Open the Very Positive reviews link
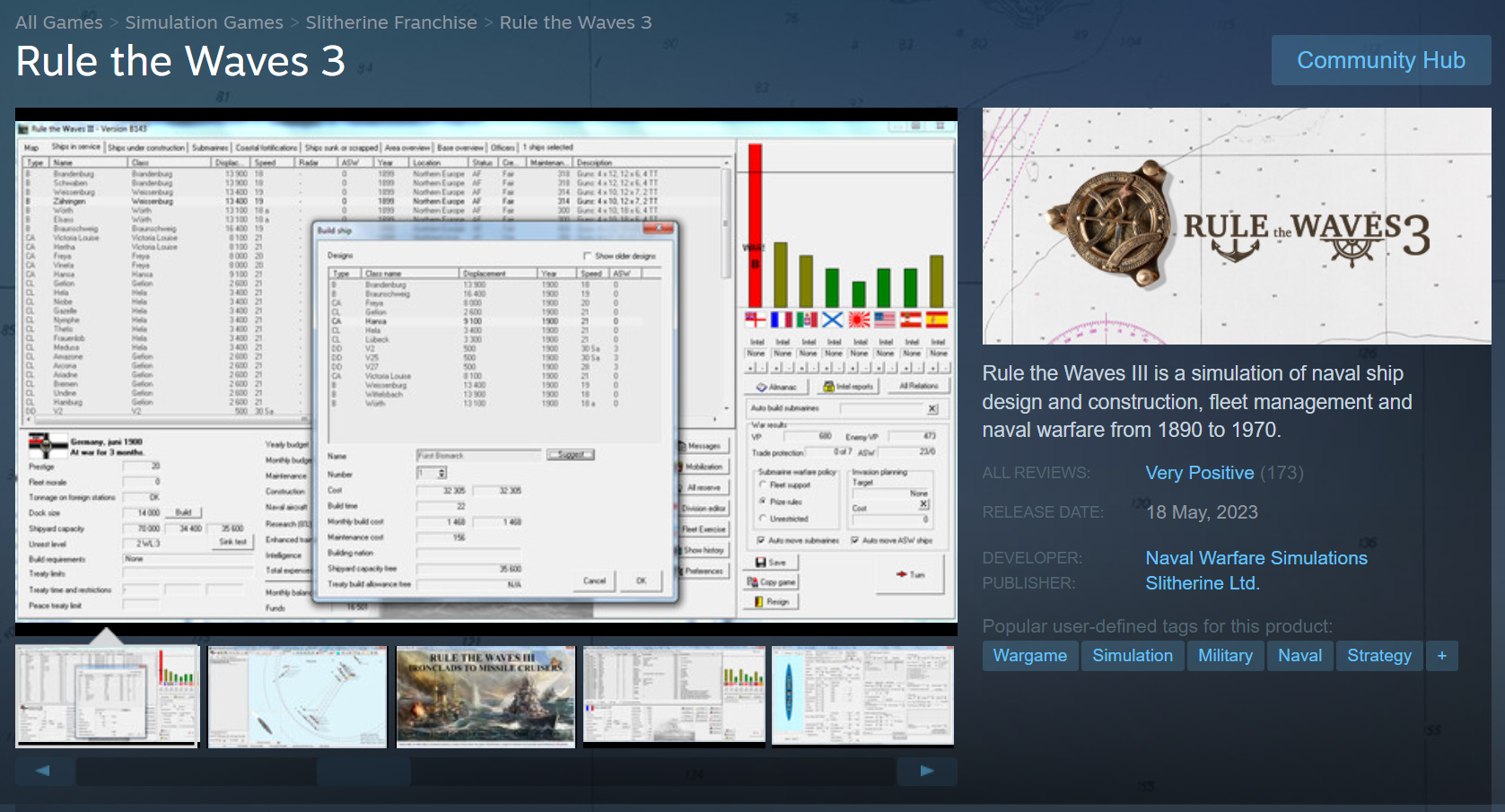 point(1199,473)
